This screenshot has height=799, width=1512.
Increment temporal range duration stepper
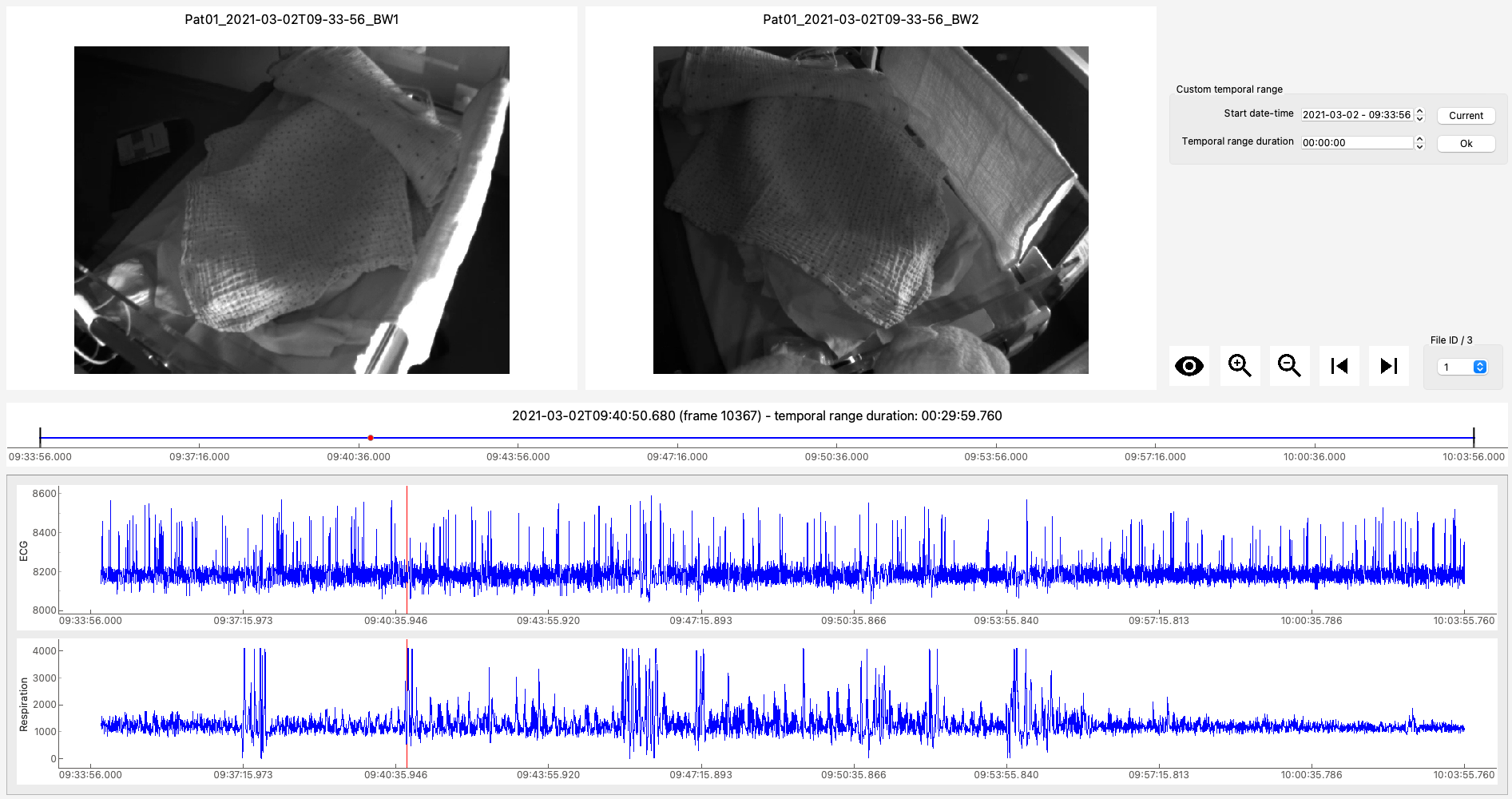click(1419, 139)
